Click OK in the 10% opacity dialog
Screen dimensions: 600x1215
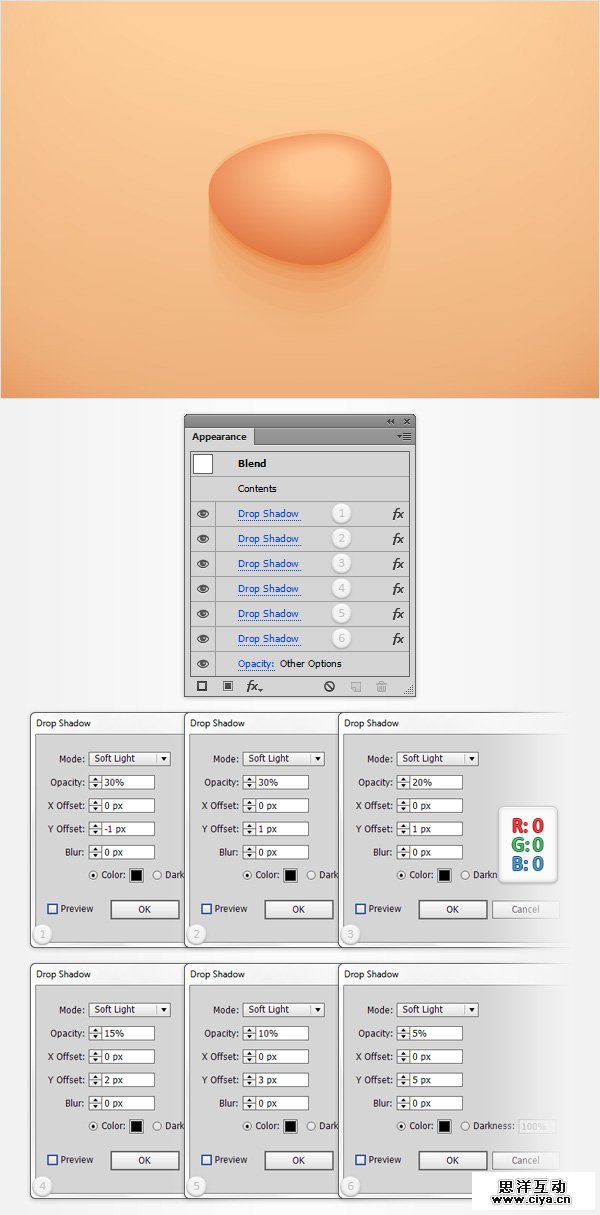pos(298,1161)
